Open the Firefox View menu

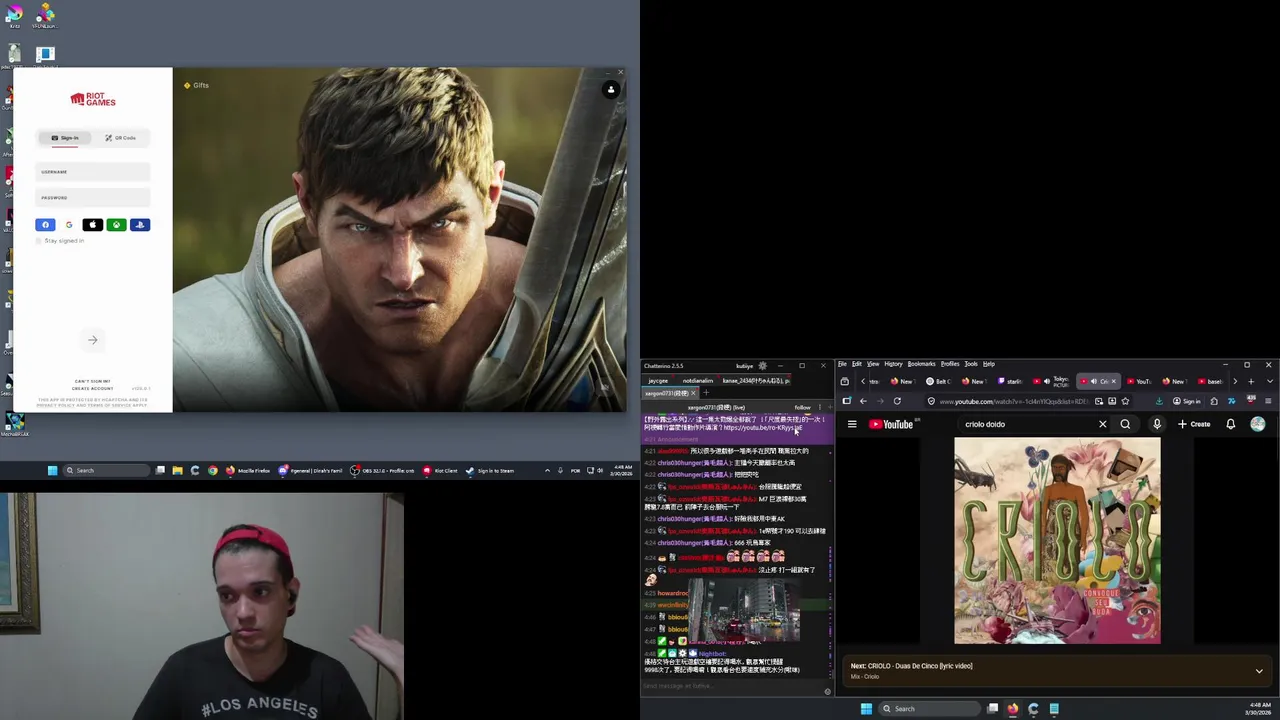click(873, 364)
